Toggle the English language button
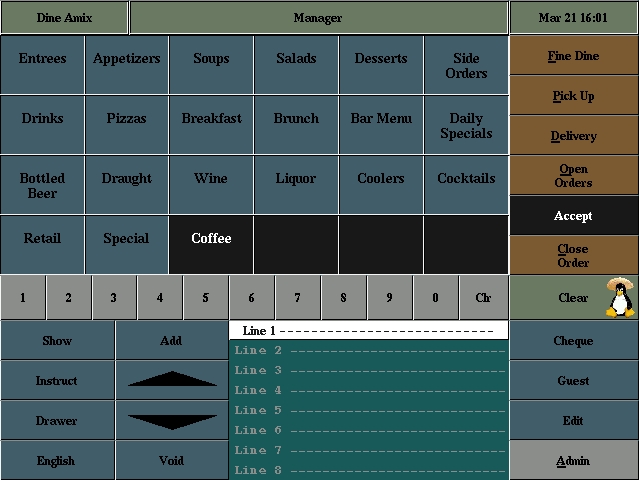 click(x=57, y=460)
